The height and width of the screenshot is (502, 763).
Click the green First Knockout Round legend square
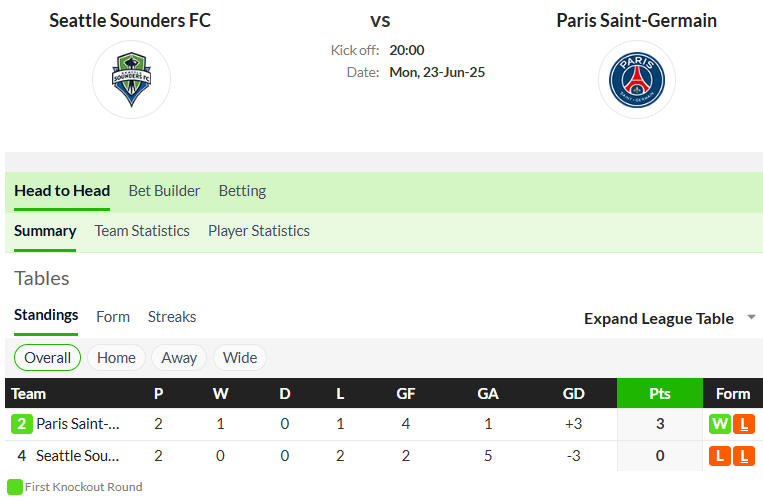click(x=15, y=487)
